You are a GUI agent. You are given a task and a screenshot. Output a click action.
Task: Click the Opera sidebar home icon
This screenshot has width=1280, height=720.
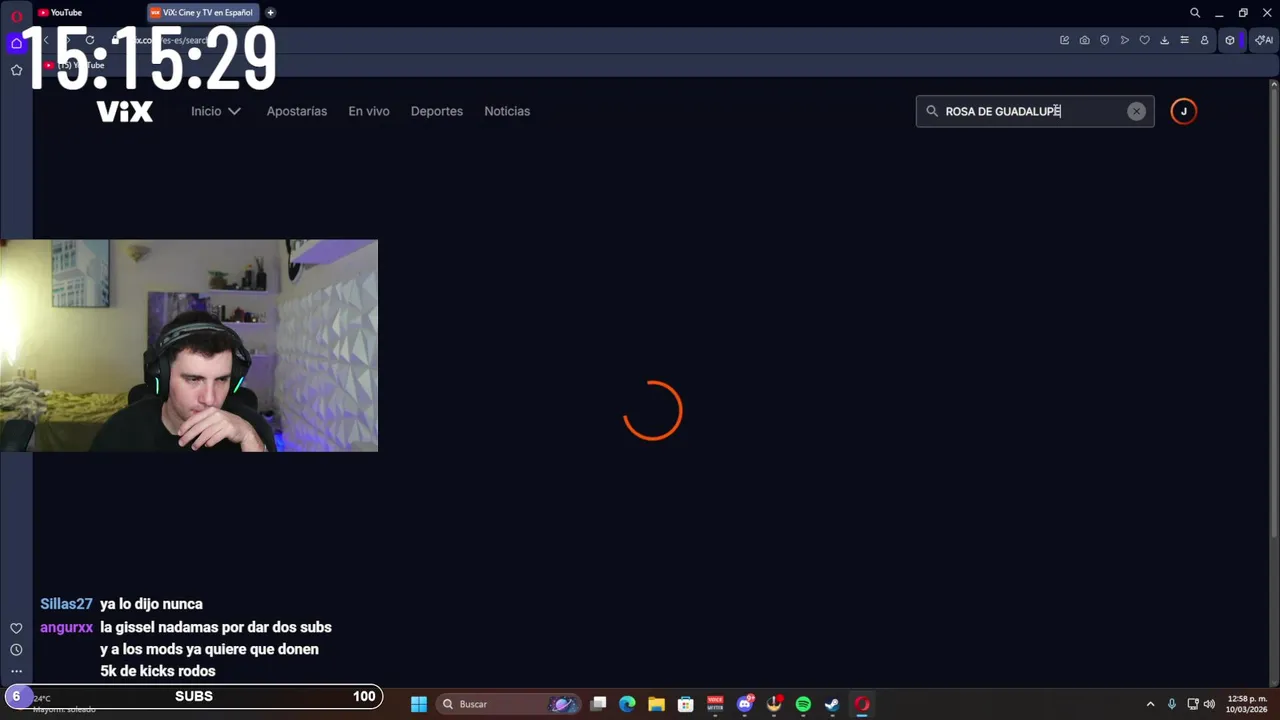tap(16, 43)
